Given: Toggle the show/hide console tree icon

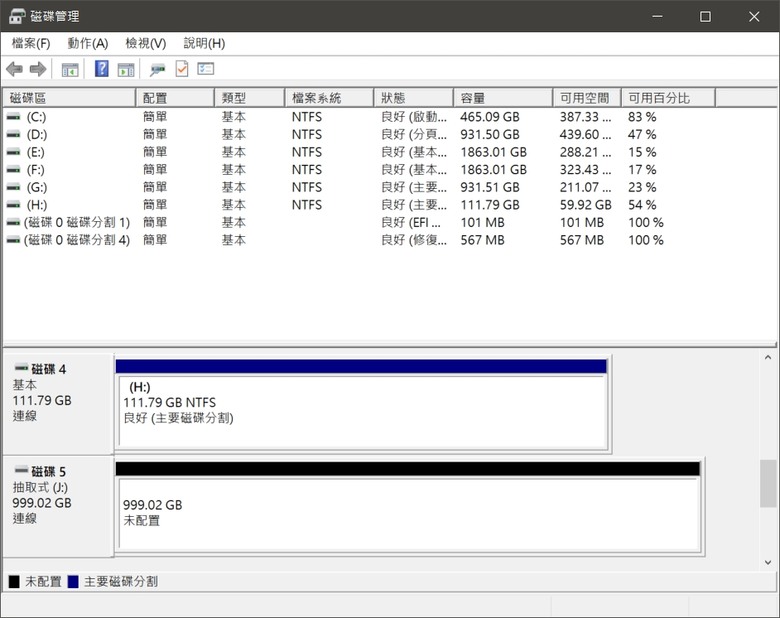Looking at the screenshot, I should click(x=70, y=69).
